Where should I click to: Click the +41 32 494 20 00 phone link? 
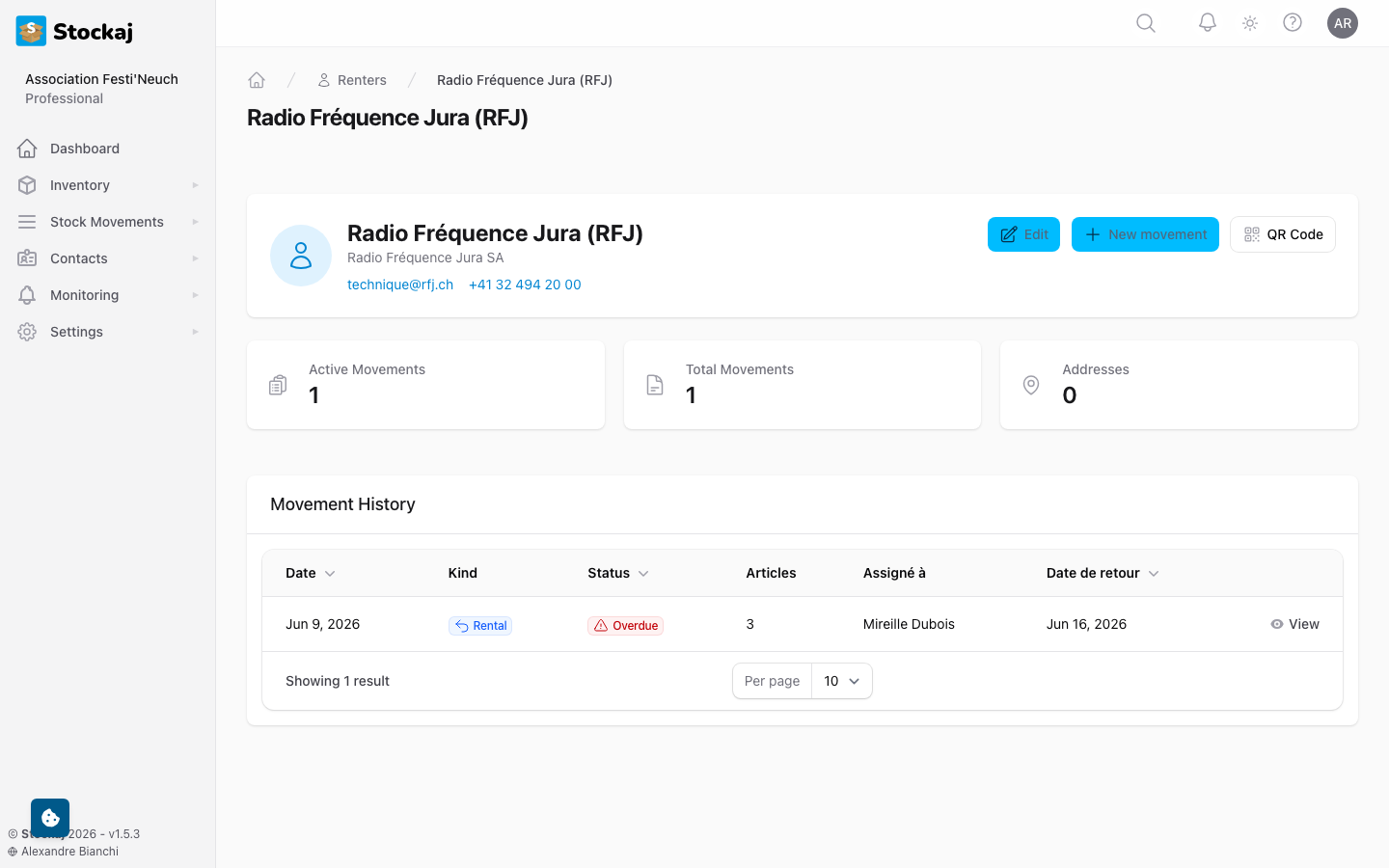click(525, 285)
